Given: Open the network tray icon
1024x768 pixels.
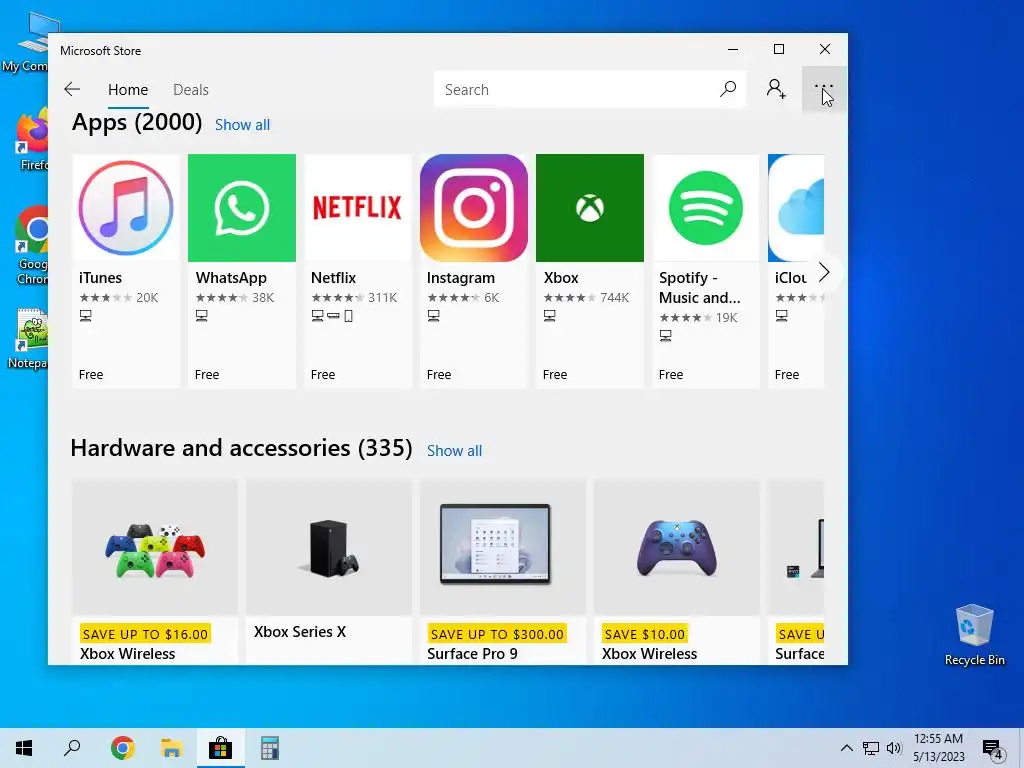Looking at the screenshot, I should coord(871,748).
